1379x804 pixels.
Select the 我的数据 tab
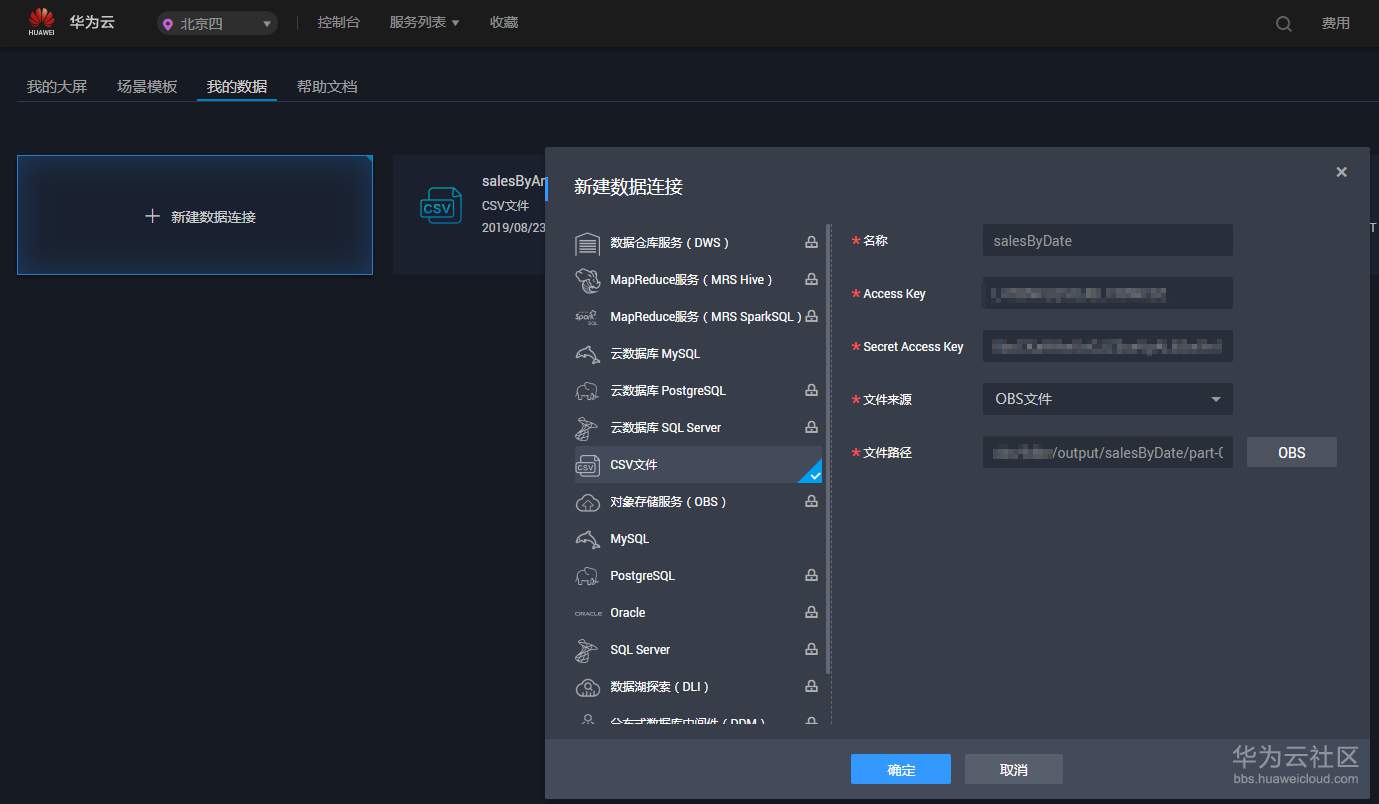(237, 87)
